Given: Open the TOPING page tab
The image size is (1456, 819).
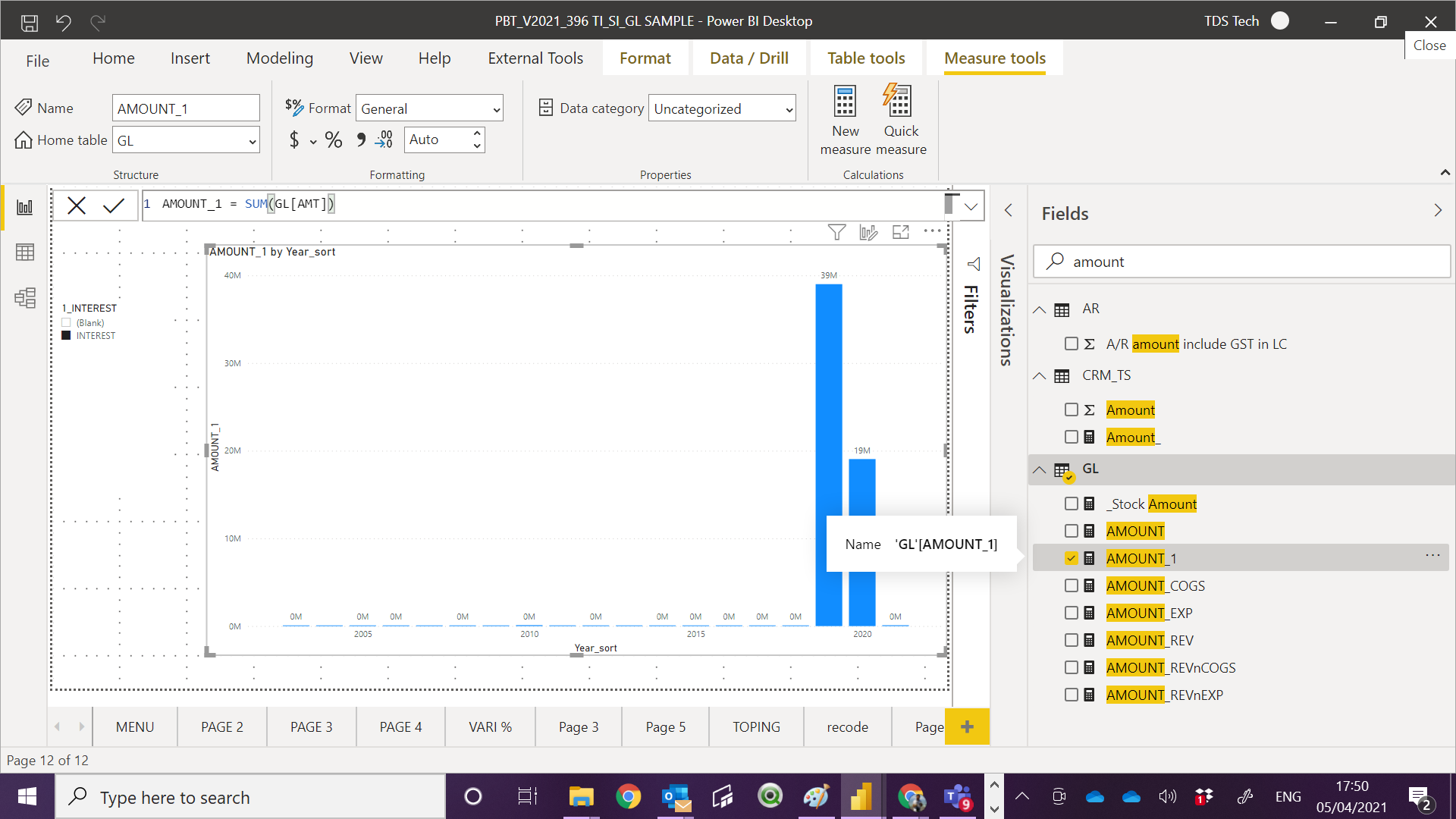Looking at the screenshot, I should click(x=756, y=726).
